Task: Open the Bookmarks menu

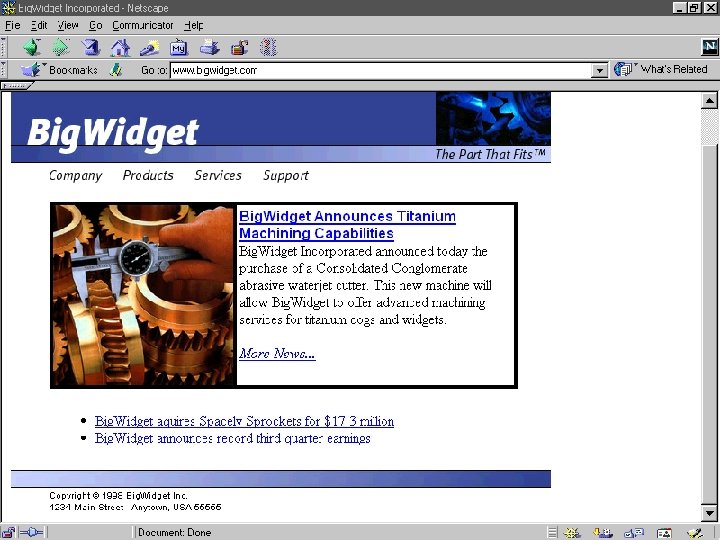Action: [60, 70]
